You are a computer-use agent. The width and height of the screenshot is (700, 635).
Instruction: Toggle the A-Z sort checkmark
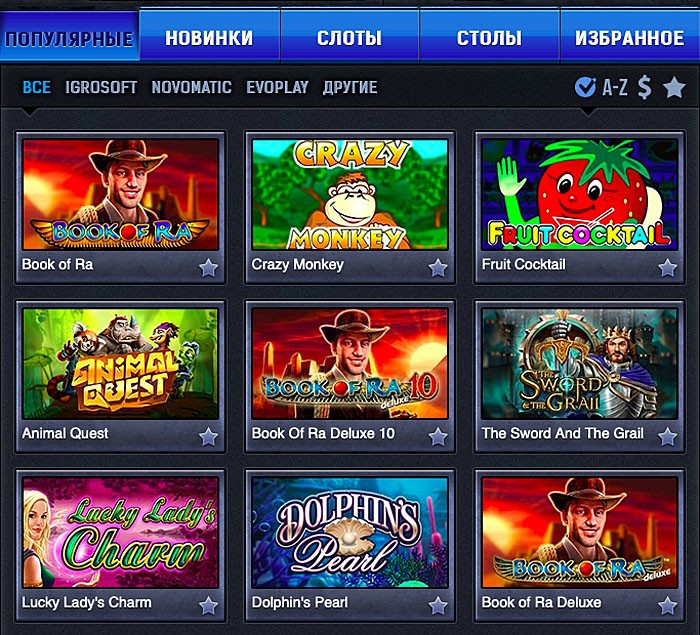click(x=585, y=87)
